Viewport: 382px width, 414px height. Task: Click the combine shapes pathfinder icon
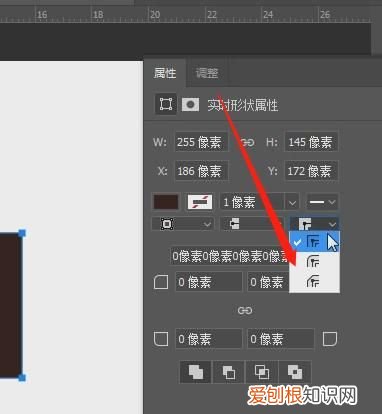(196, 372)
